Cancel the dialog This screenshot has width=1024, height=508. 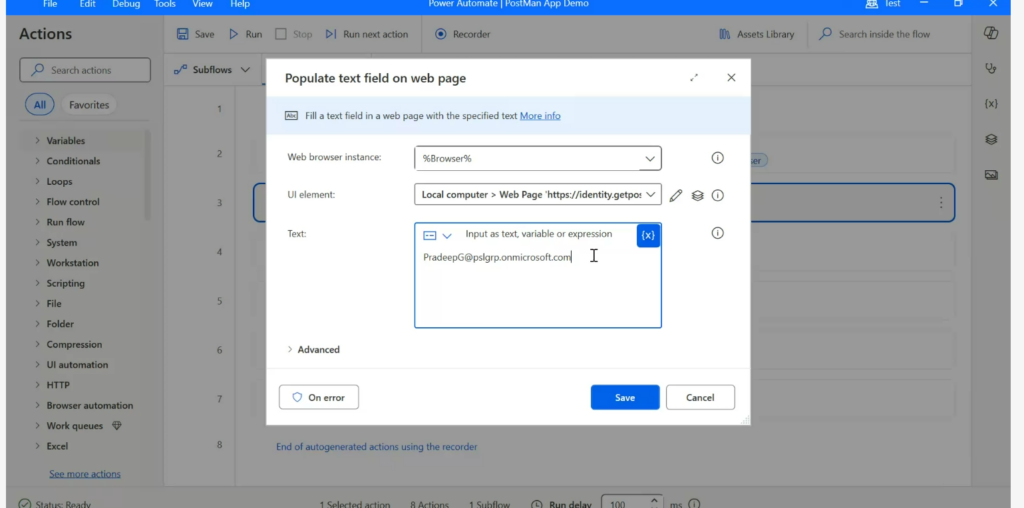(x=700, y=398)
